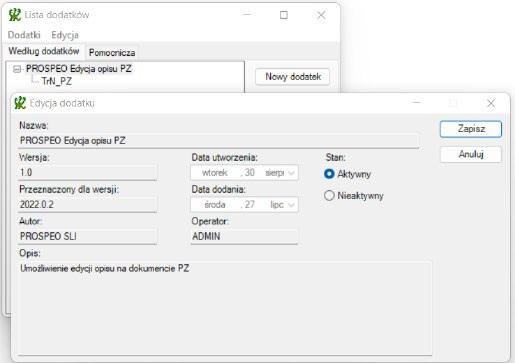Screen dimensions: 515x363
Task: Click the day number 30 in Data utworzenia
Action: pyautogui.click(x=250, y=173)
